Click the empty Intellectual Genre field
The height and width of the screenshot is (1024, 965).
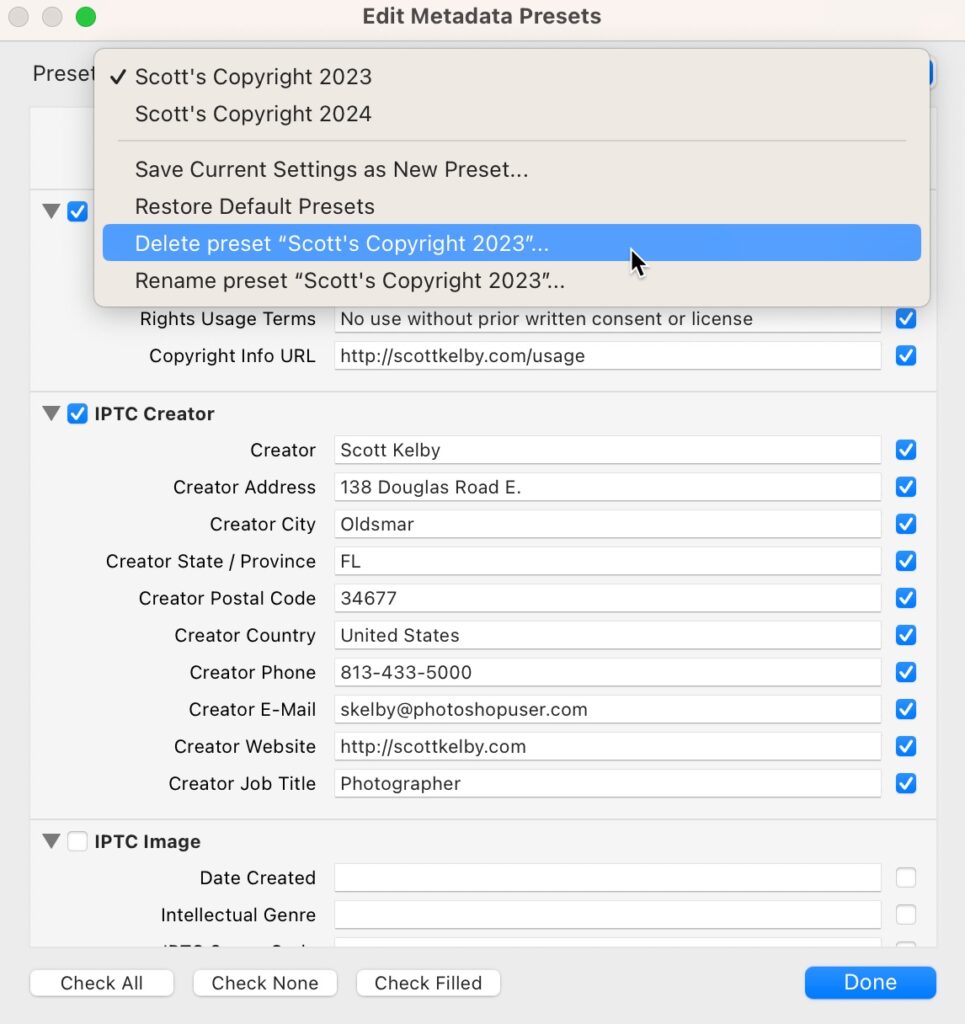(608, 915)
